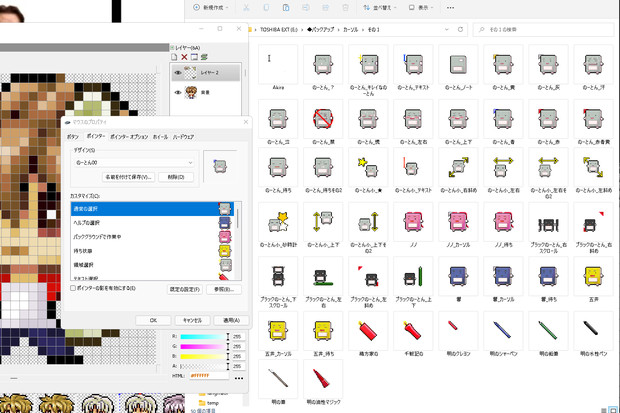Screen dimensions: 620x413
Task: Click the 適用 apply button
Action: pyautogui.click(x=231, y=320)
